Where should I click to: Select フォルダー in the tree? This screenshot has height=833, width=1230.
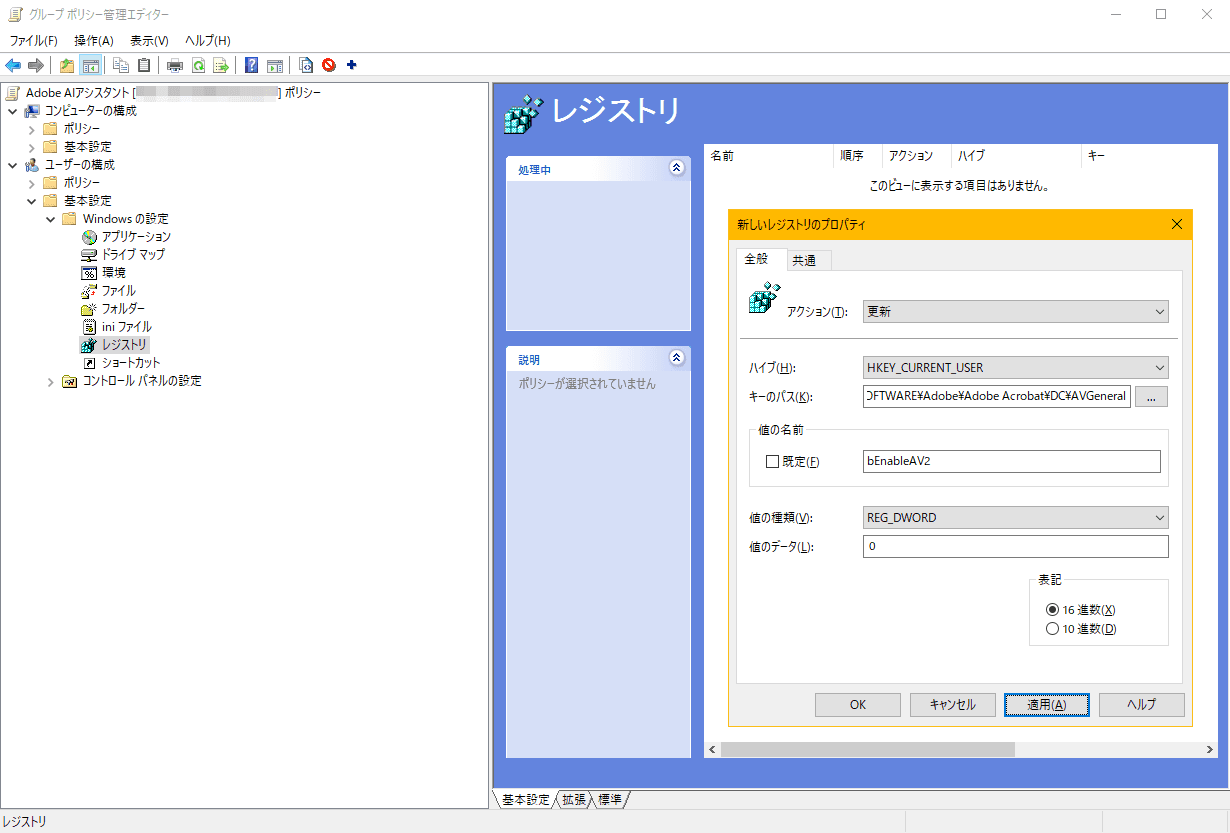123,308
